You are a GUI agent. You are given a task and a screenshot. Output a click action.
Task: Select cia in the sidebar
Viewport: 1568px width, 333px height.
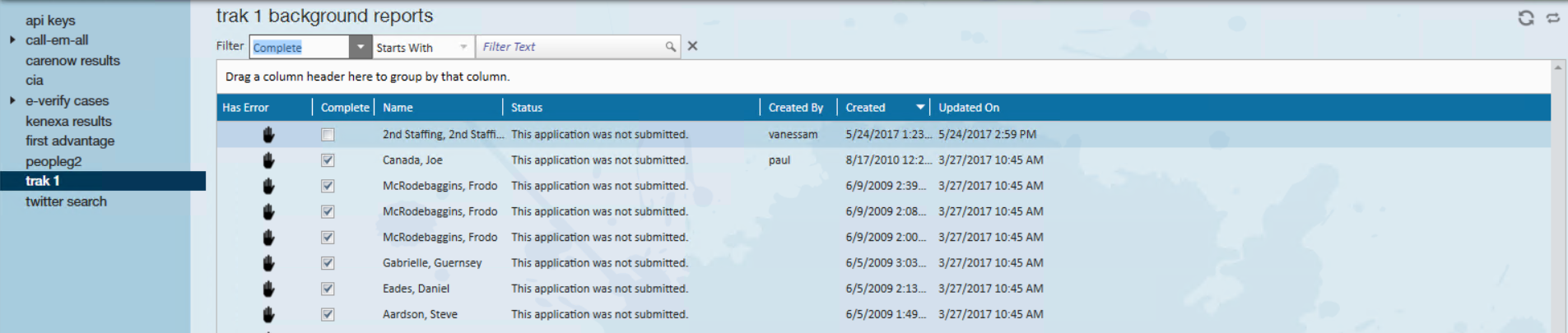tap(34, 80)
